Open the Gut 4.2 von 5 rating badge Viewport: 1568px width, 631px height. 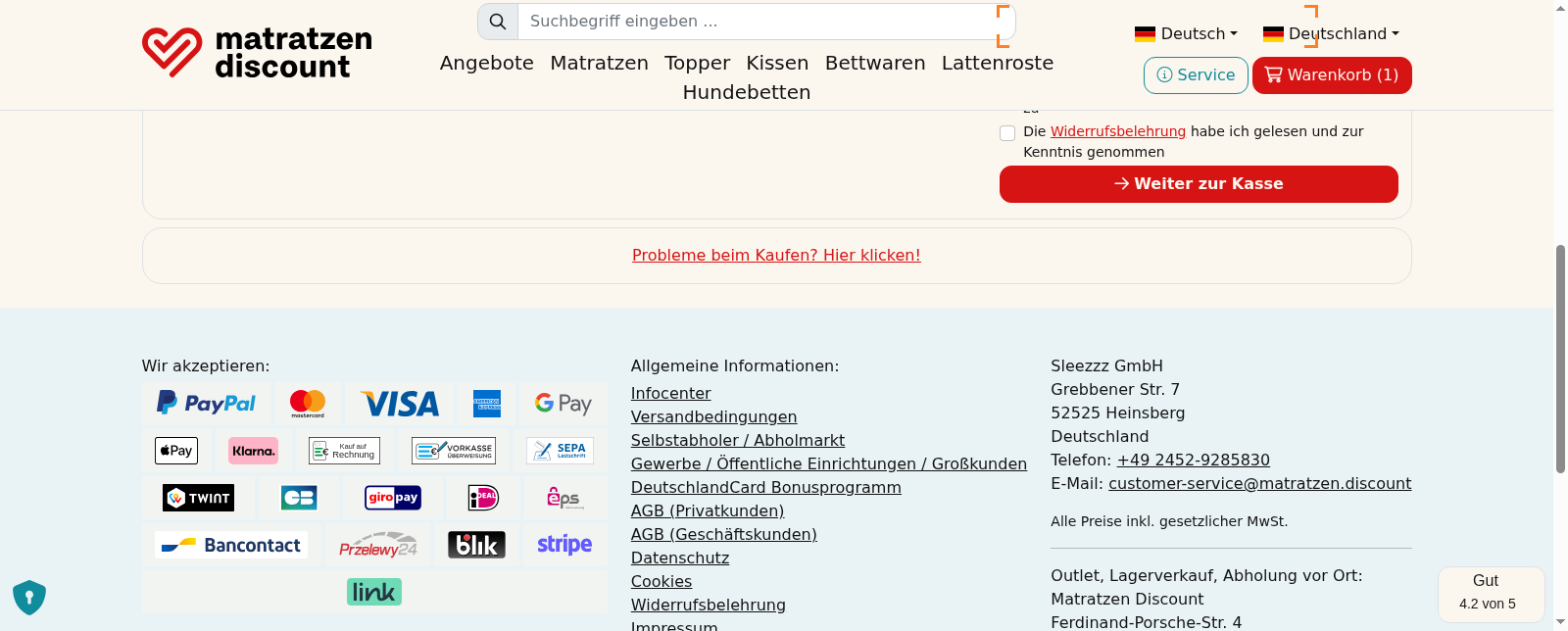click(x=1491, y=593)
